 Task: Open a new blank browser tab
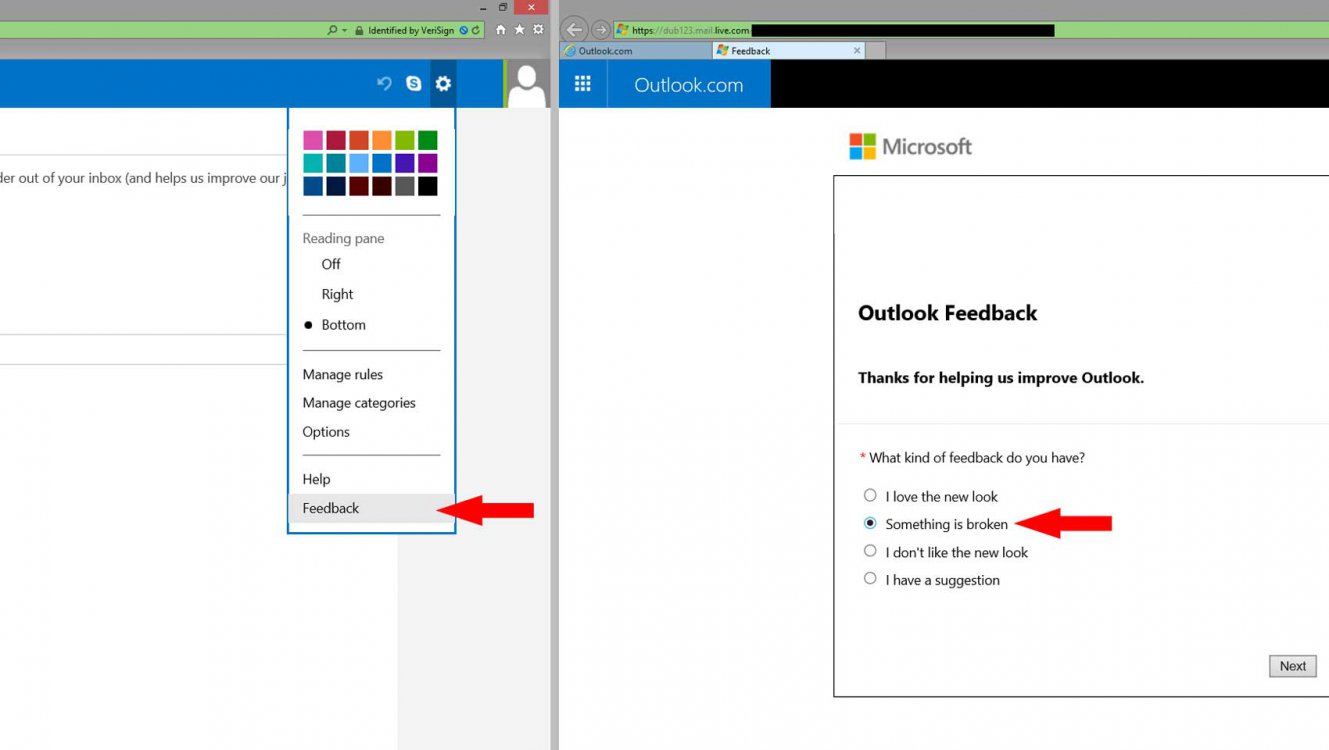[x=875, y=50]
